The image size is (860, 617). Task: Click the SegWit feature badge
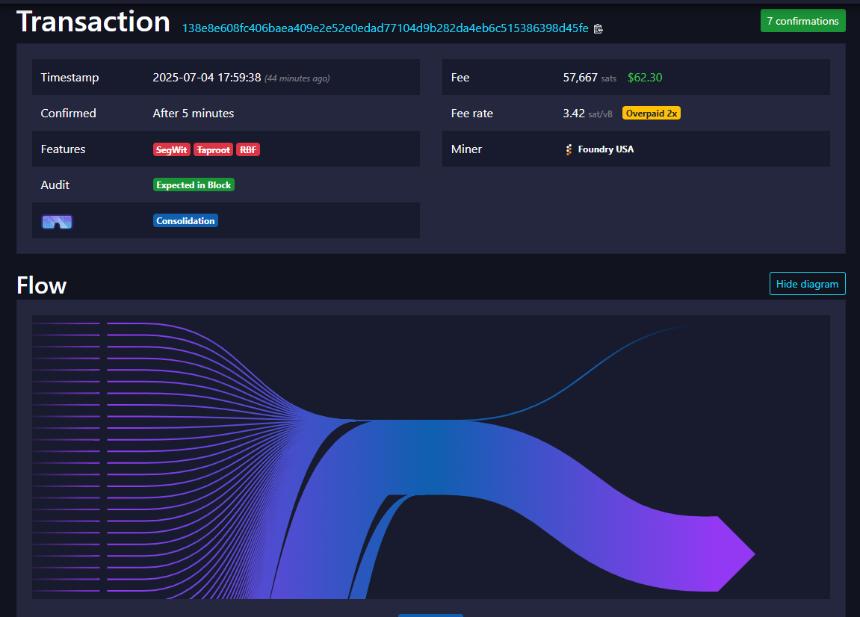(171, 149)
